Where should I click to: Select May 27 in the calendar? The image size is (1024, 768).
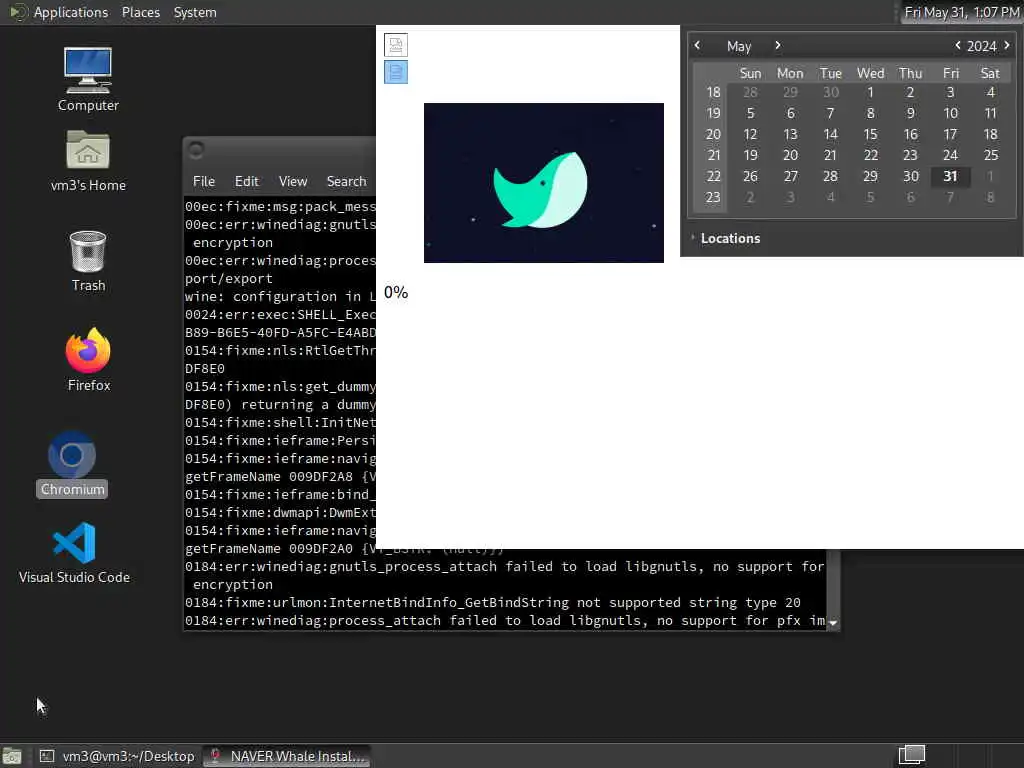[x=790, y=176]
